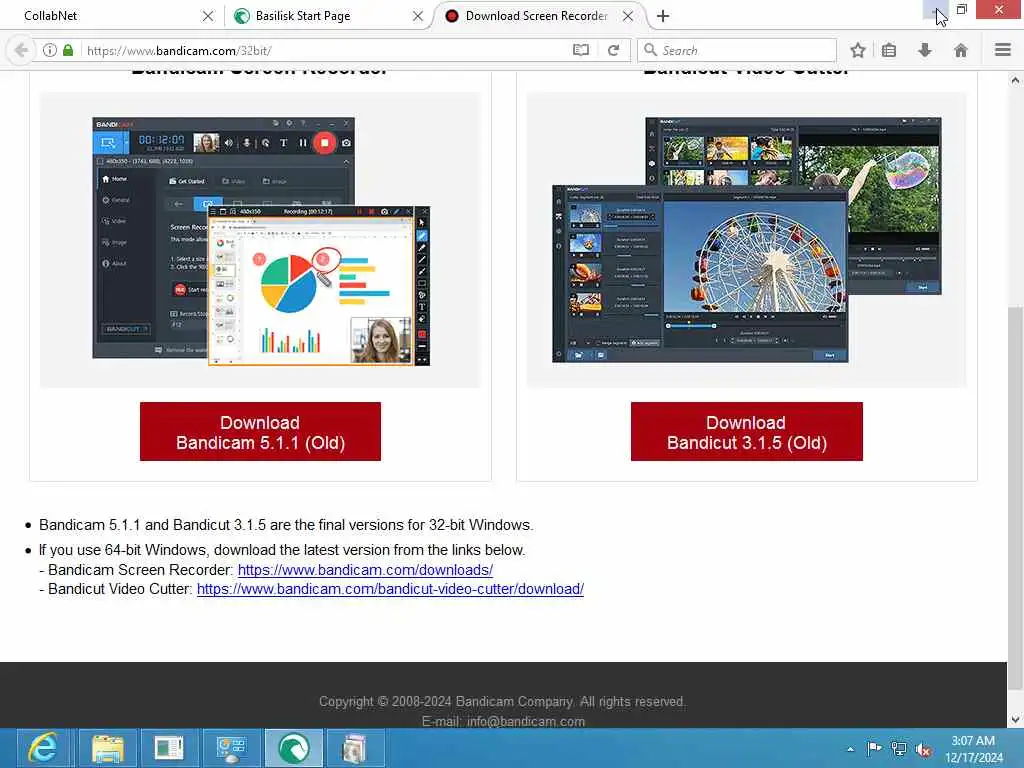Show bookmarks list menu

pyautogui.click(x=889, y=50)
